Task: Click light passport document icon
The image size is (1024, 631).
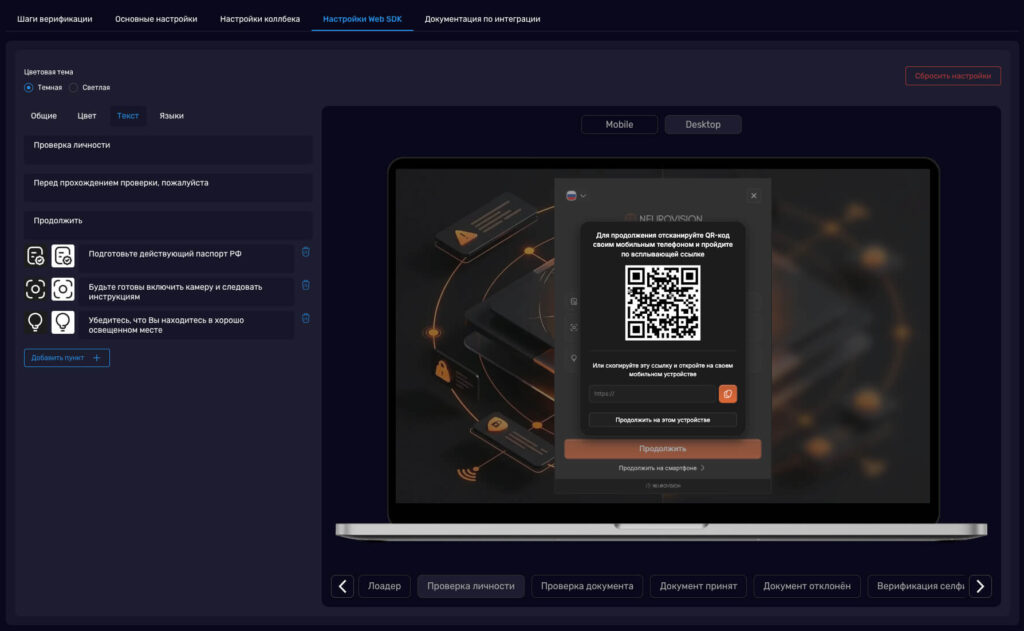Action: (x=63, y=256)
